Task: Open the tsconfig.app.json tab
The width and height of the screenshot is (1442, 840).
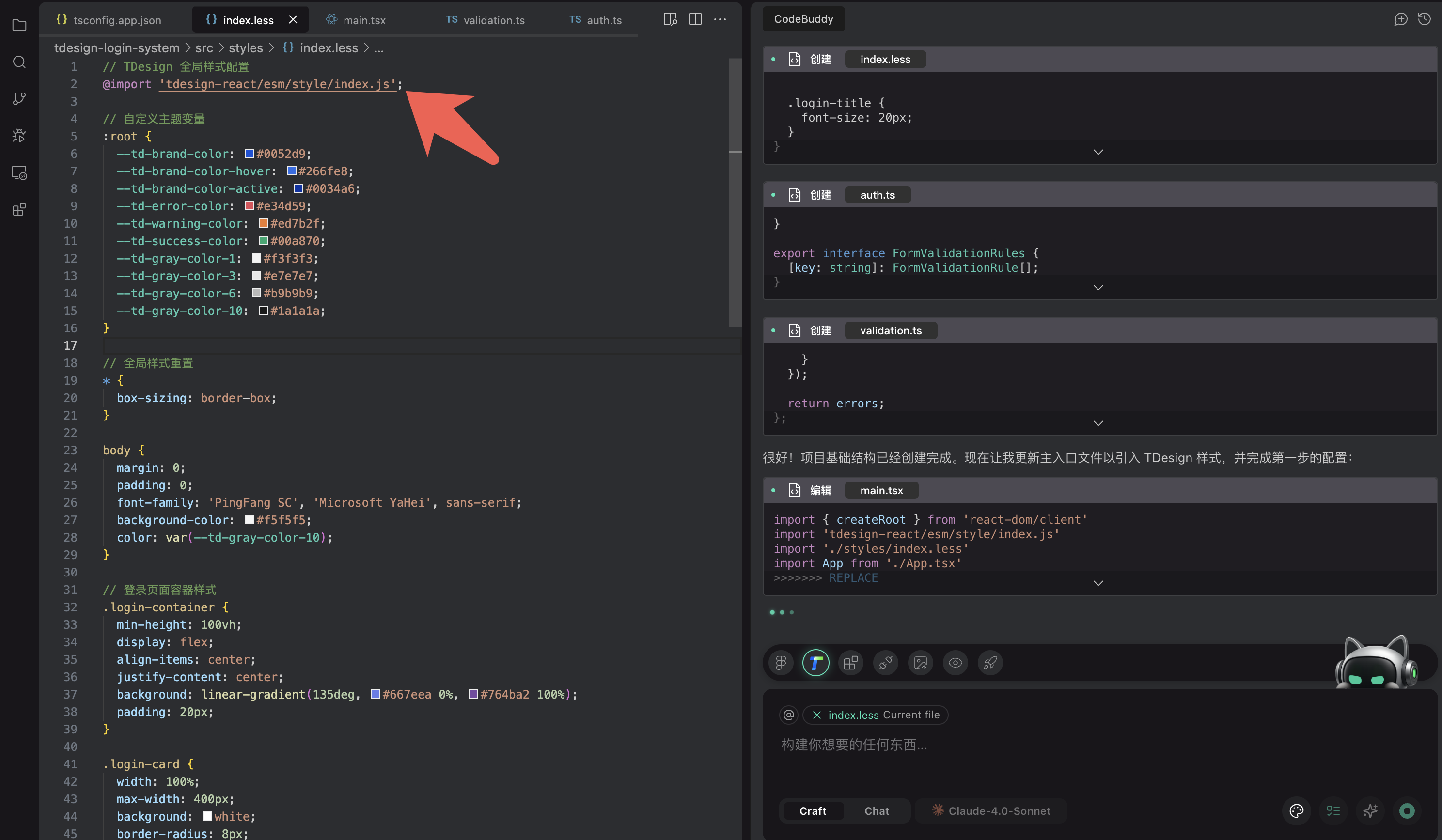Action: coord(117,20)
